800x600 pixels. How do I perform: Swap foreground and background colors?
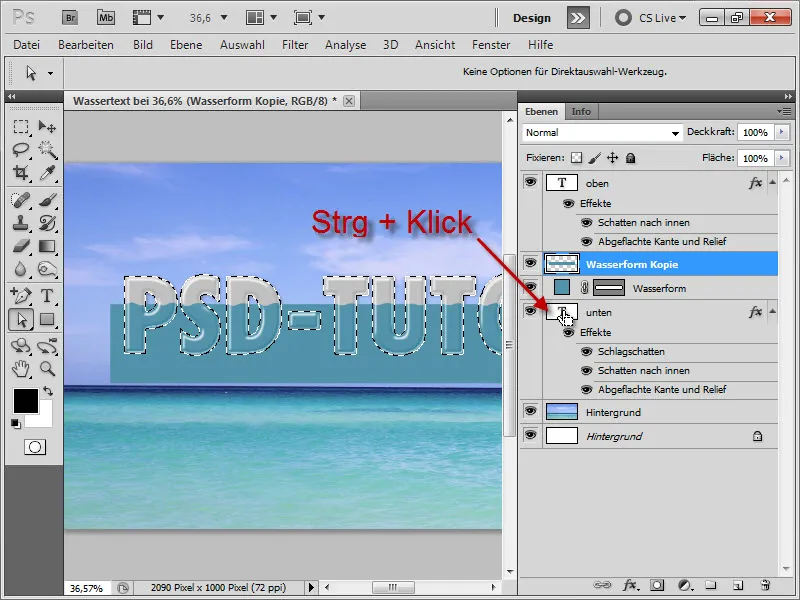48,391
